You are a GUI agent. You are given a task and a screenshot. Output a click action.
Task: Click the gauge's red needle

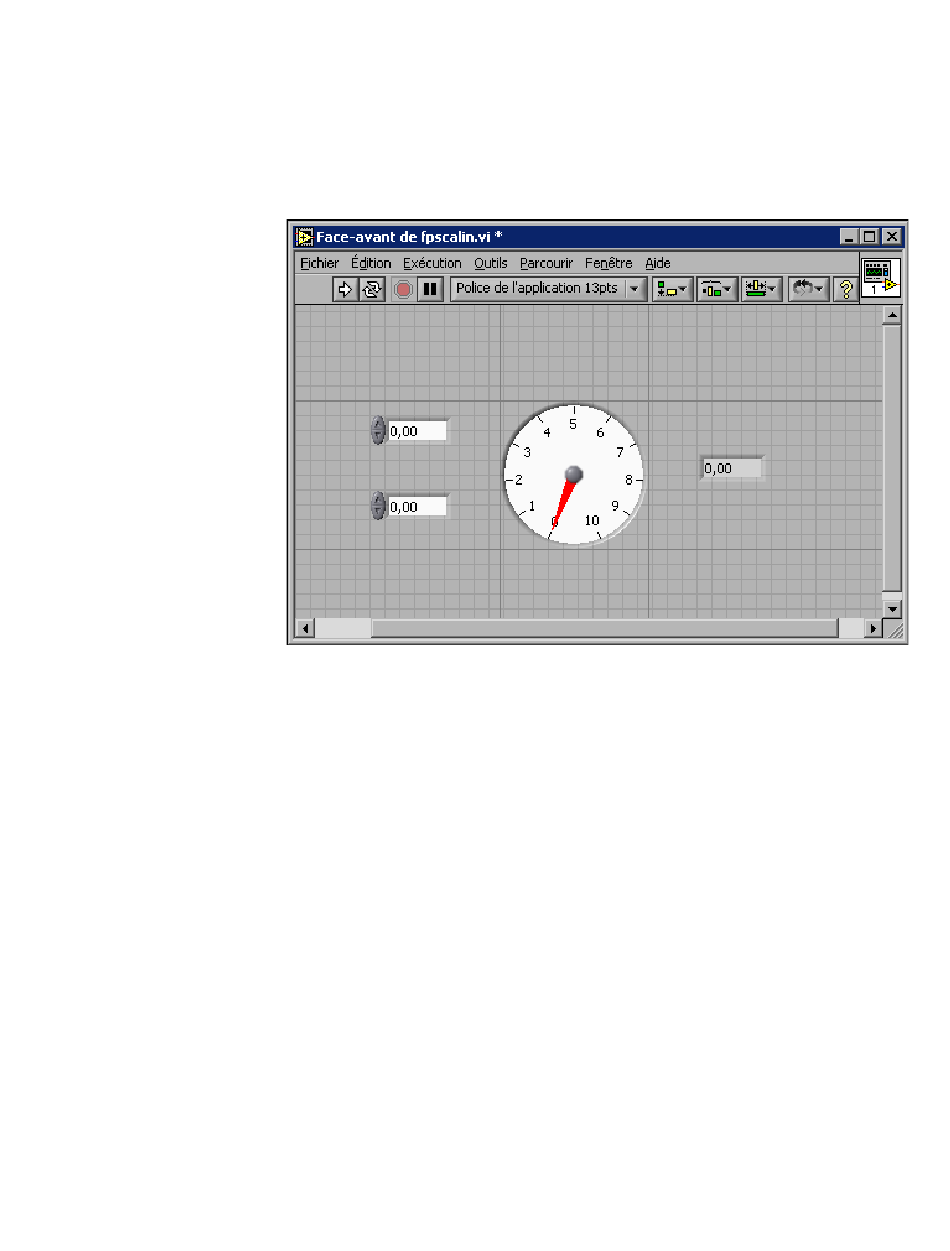click(x=563, y=501)
